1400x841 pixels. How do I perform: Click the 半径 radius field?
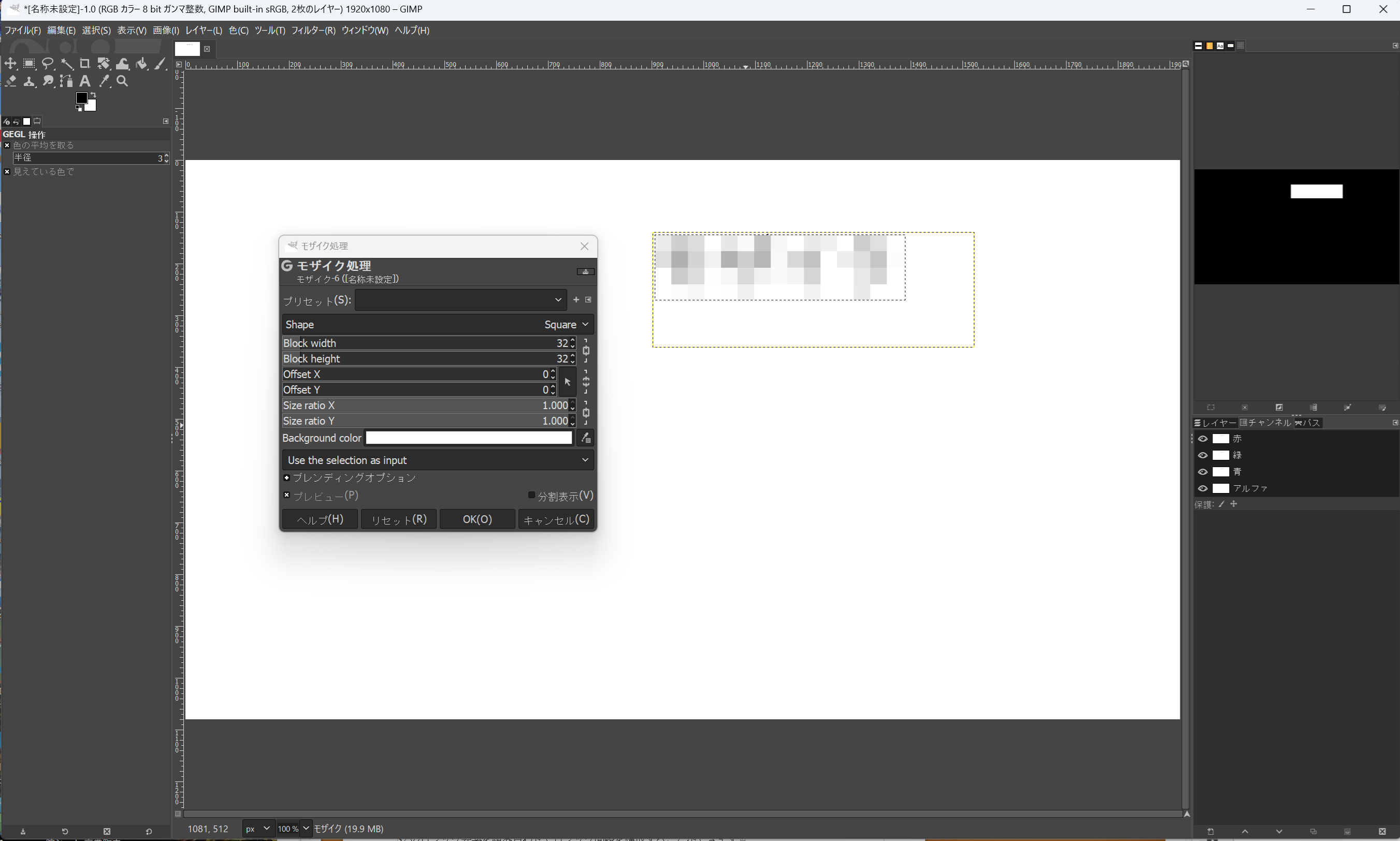[x=91, y=157]
